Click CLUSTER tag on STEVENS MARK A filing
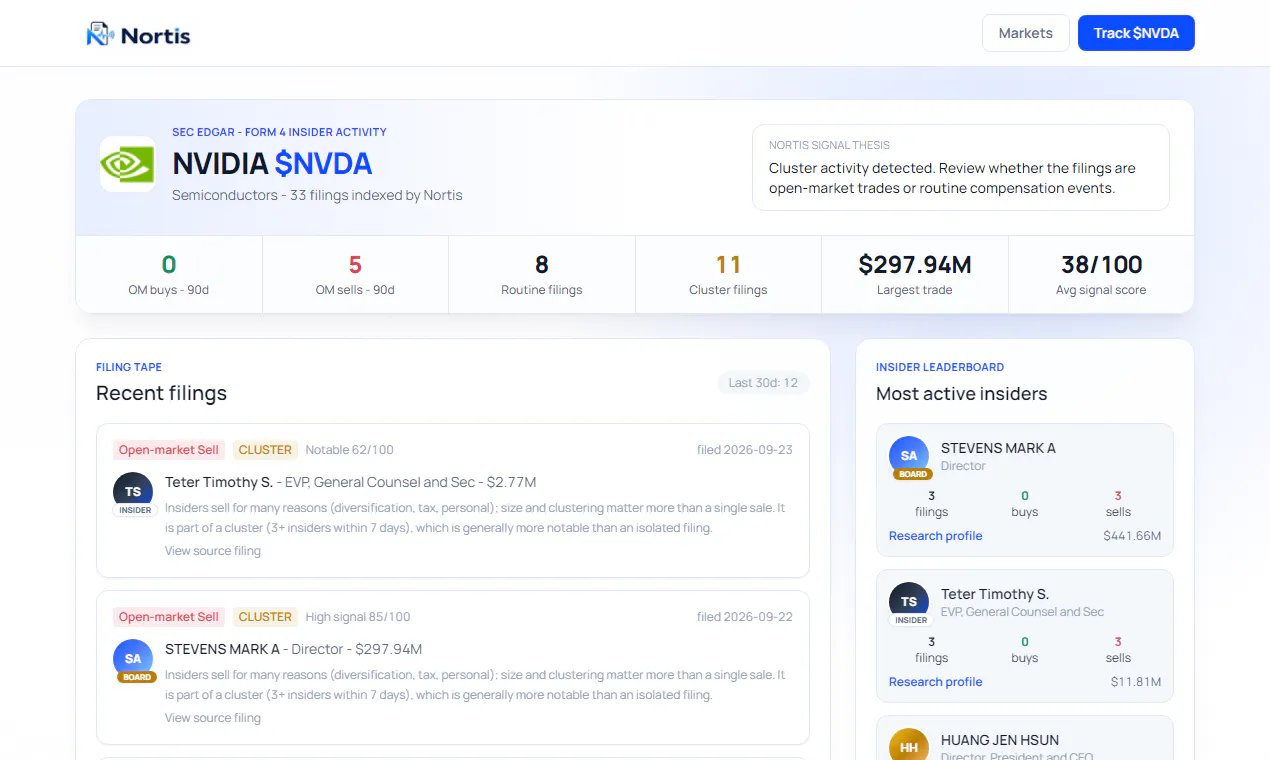This screenshot has width=1270, height=760. pyautogui.click(x=265, y=617)
